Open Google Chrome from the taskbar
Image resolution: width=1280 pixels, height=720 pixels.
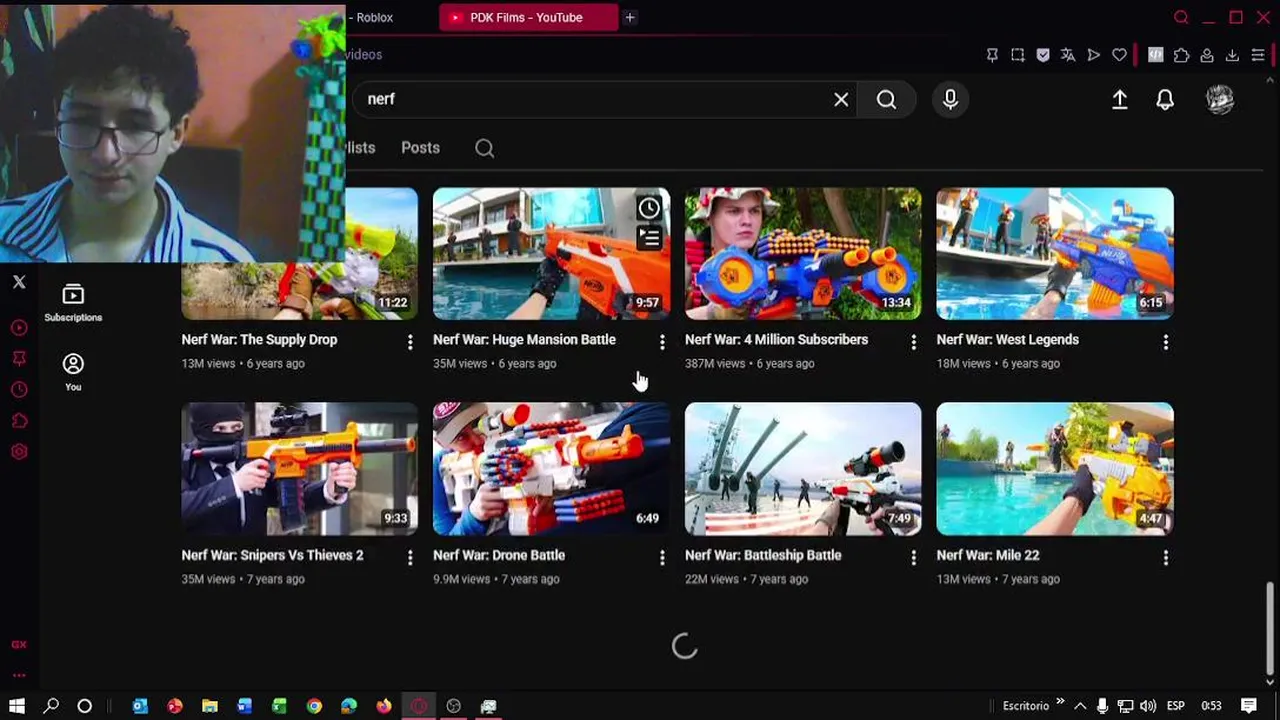pos(314,706)
